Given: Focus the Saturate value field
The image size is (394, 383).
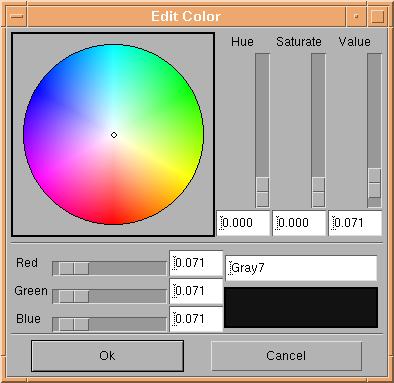Looking at the screenshot, I should [x=299, y=223].
